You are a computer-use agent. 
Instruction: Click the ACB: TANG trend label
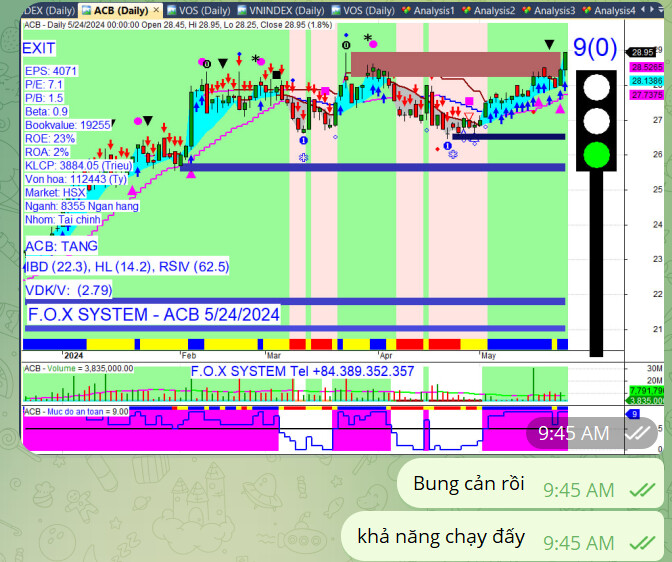[x=61, y=246]
